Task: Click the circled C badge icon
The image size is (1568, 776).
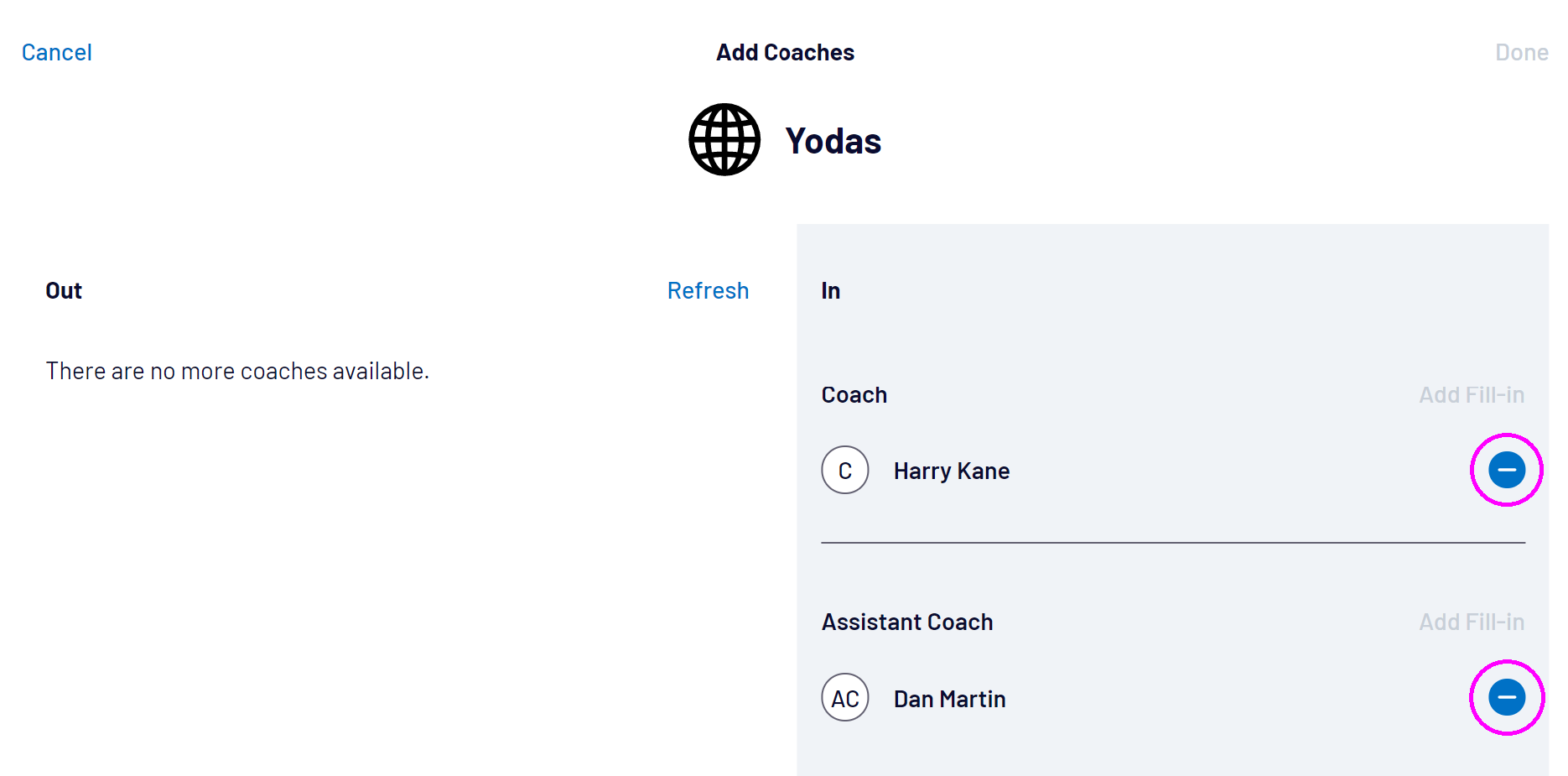Action: (844, 470)
